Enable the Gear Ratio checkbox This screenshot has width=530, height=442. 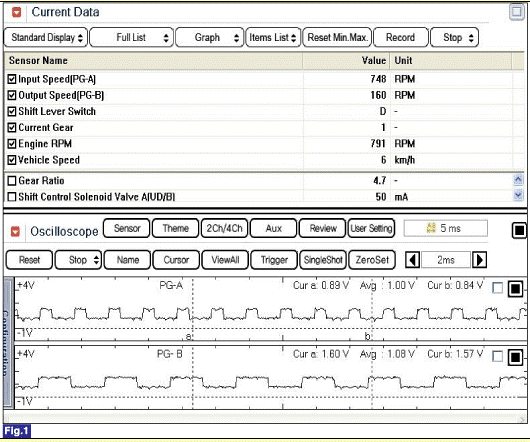[12, 181]
